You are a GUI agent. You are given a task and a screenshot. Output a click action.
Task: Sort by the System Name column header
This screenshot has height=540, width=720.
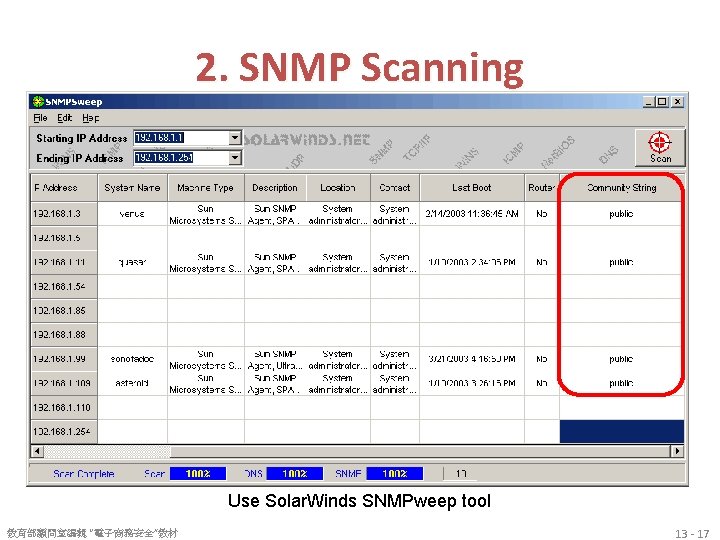[x=132, y=187]
